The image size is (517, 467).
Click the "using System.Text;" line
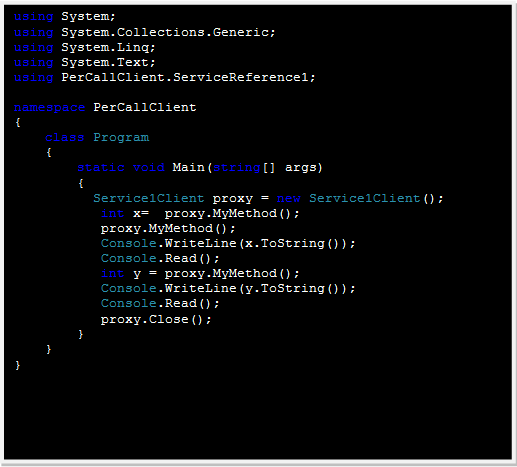84,63
